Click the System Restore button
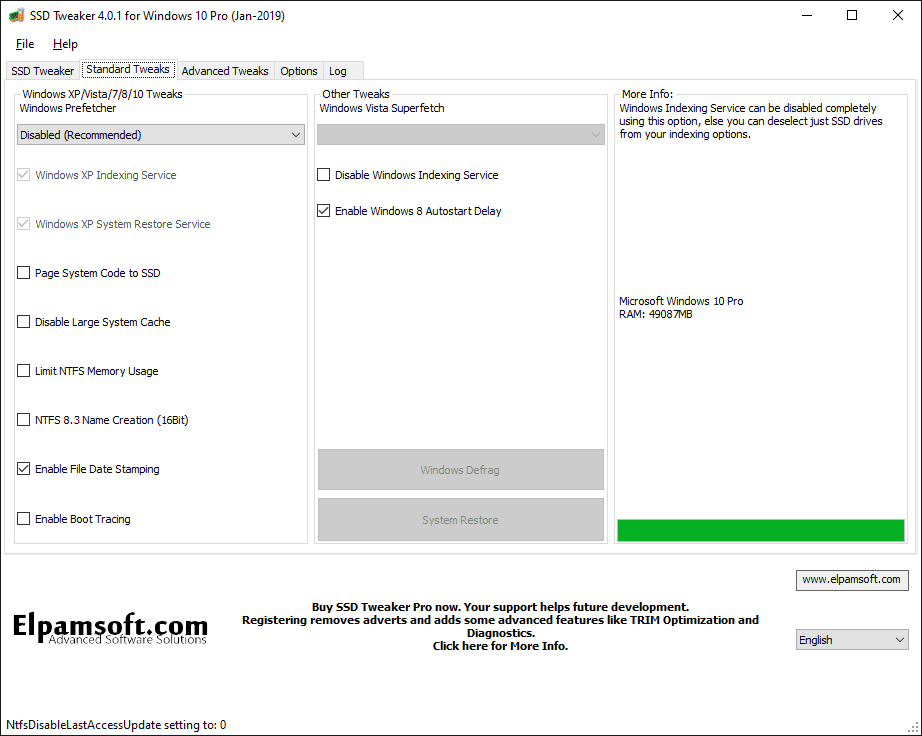922x736 pixels. (460, 520)
